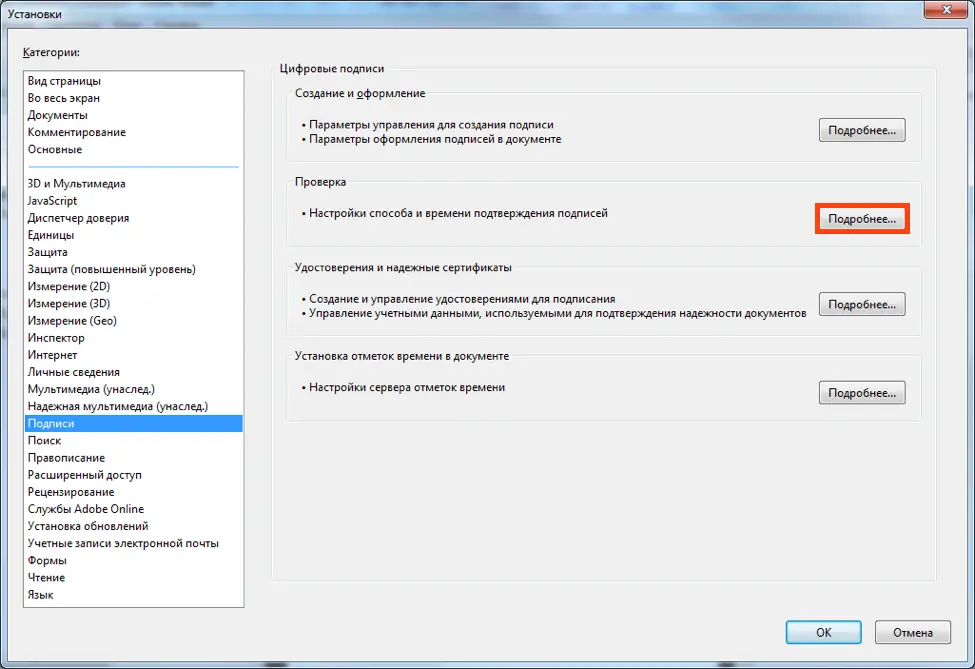
Task: Select Язык category at list bottom
Action: coord(41,595)
